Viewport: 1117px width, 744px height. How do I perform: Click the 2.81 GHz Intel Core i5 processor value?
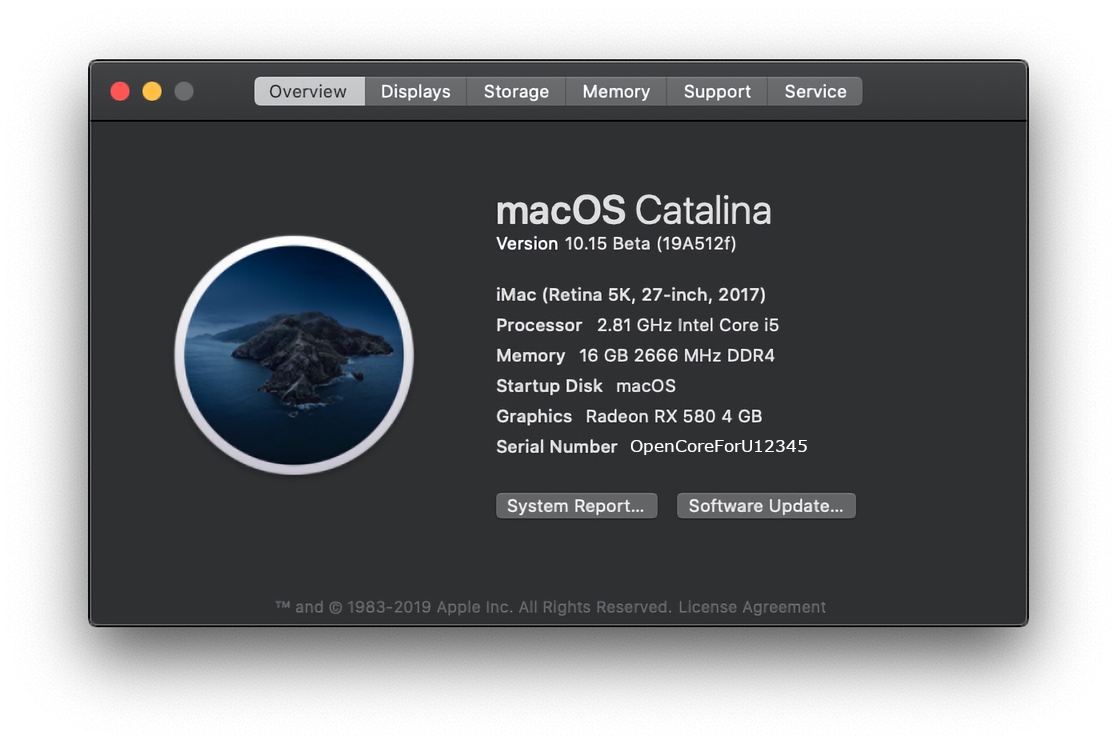(688, 326)
